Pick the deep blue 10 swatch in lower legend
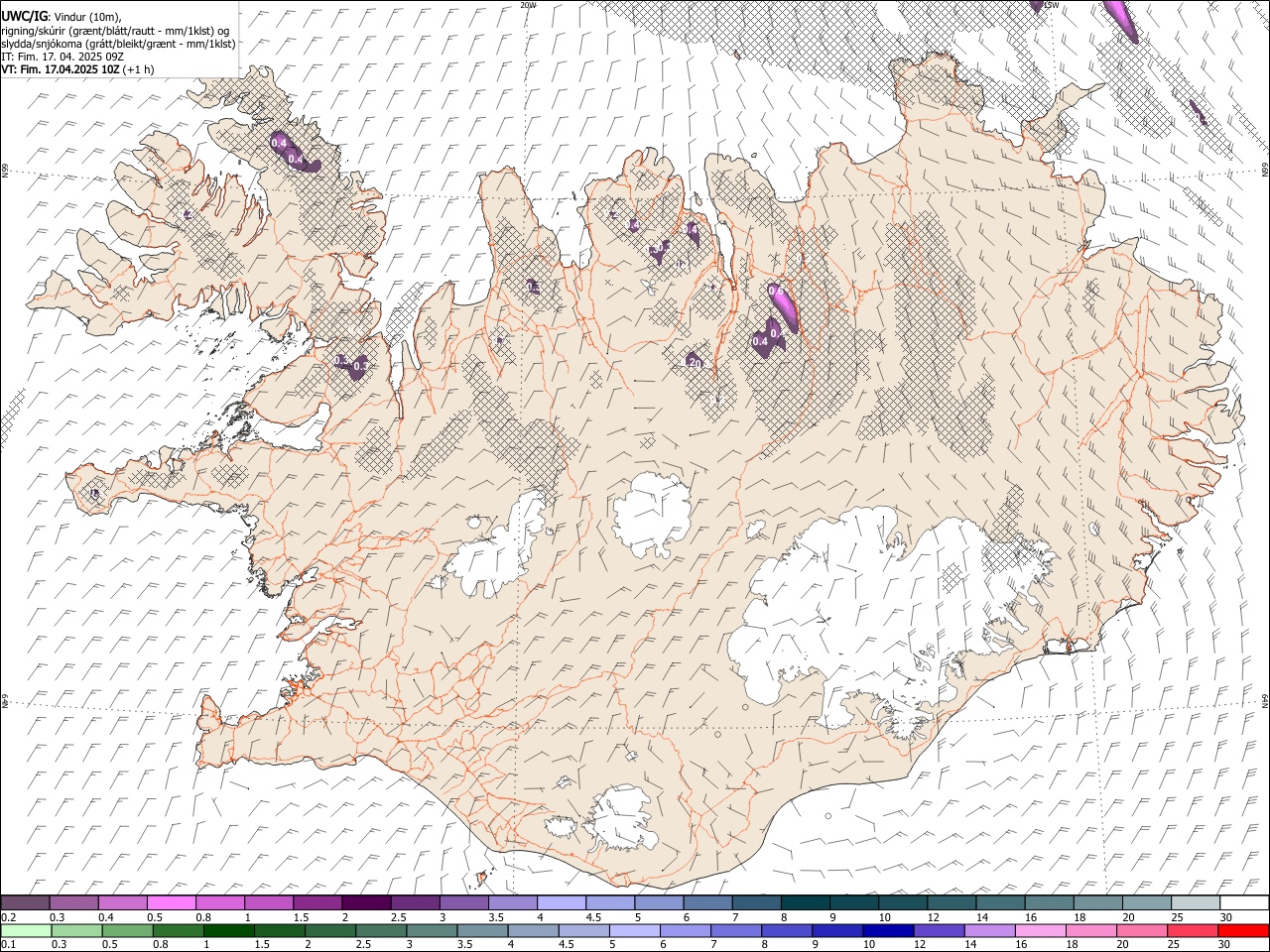 click(x=889, y=930)
